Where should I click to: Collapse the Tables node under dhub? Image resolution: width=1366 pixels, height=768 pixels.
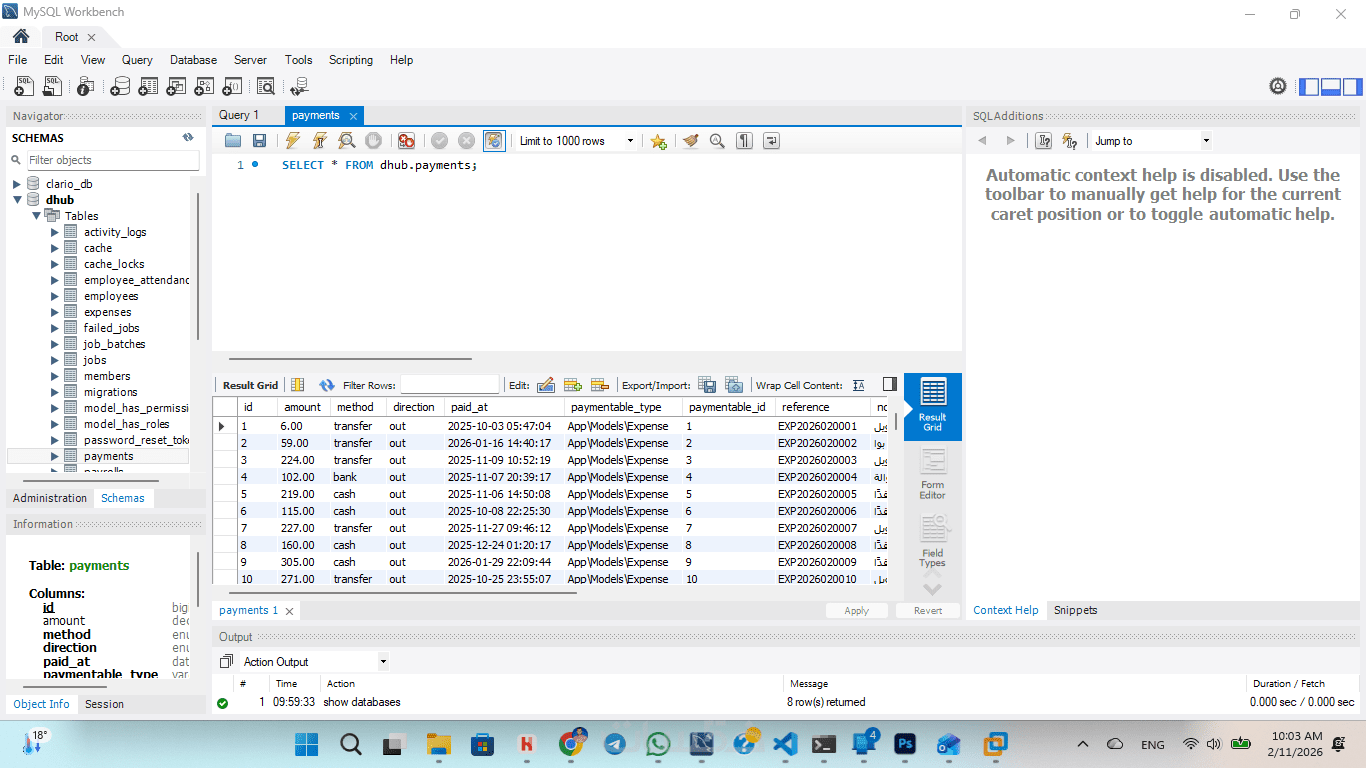pos(37,216)
